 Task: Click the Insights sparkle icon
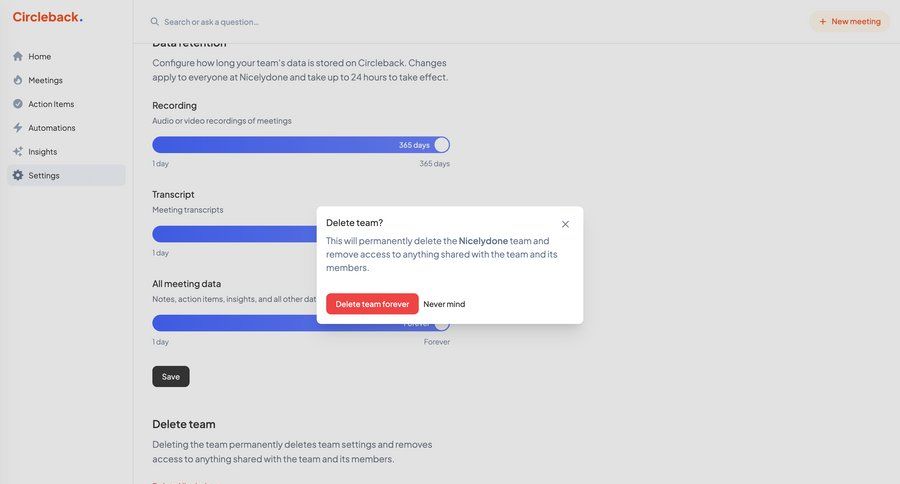(x=18, y=152)
